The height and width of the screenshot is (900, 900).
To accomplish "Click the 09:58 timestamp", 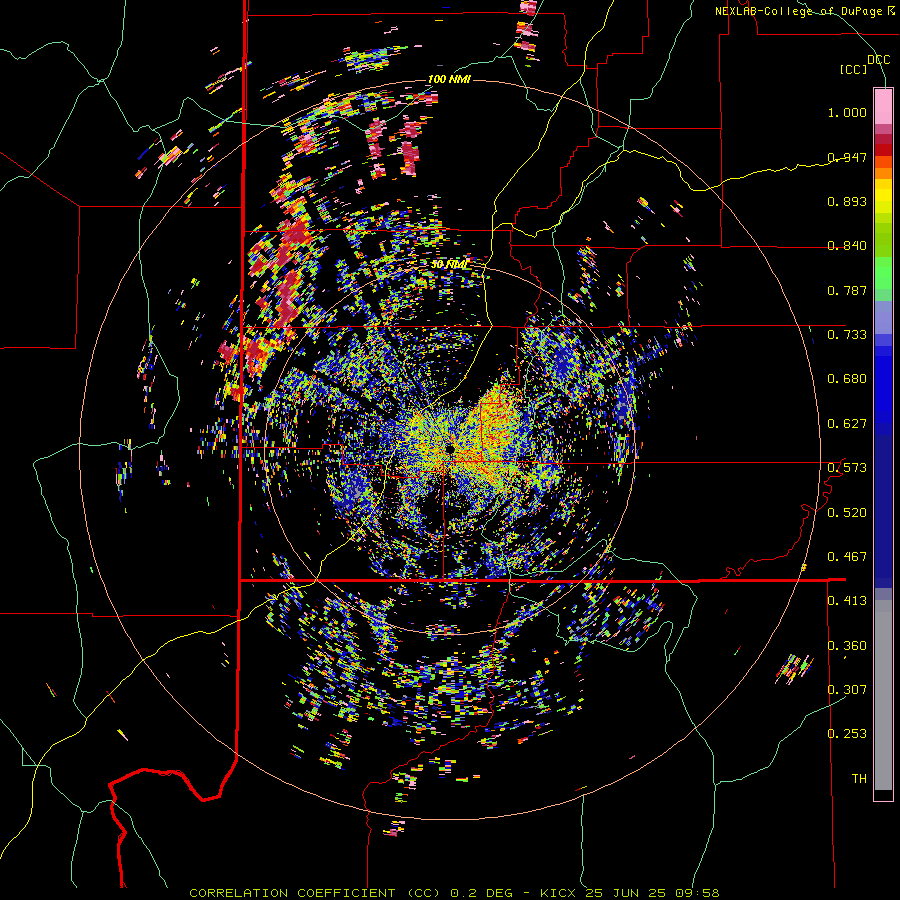I will coord(696,893).
